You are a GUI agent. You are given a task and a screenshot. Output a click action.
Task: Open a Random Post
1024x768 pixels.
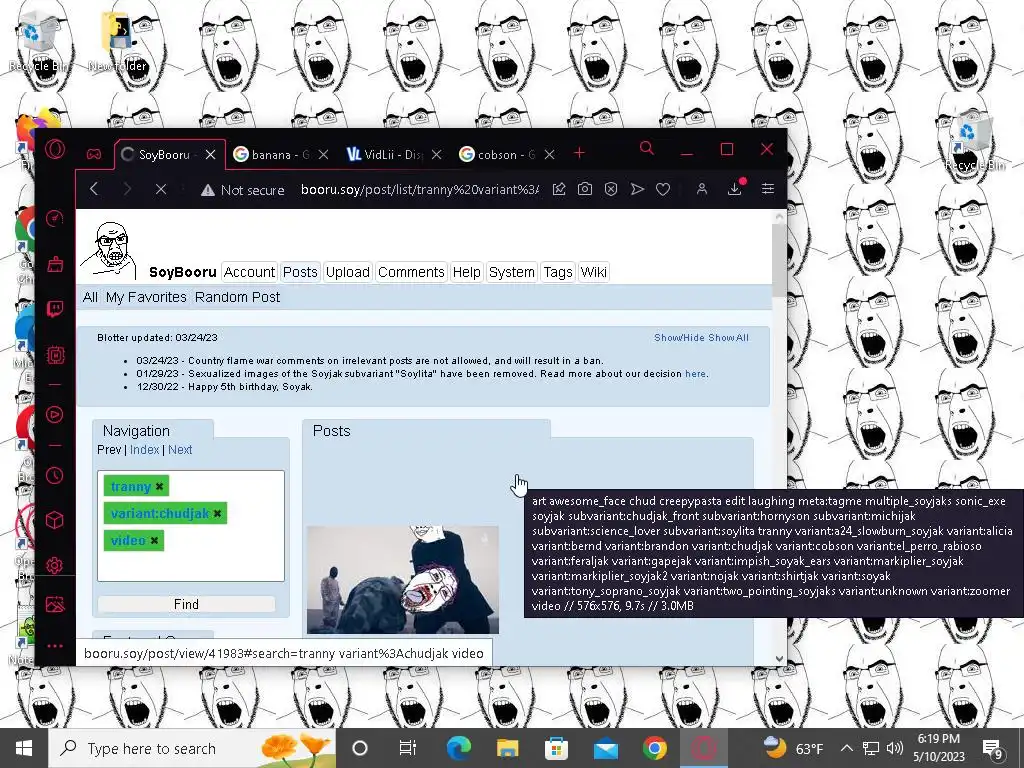click(x=237, y=297)
